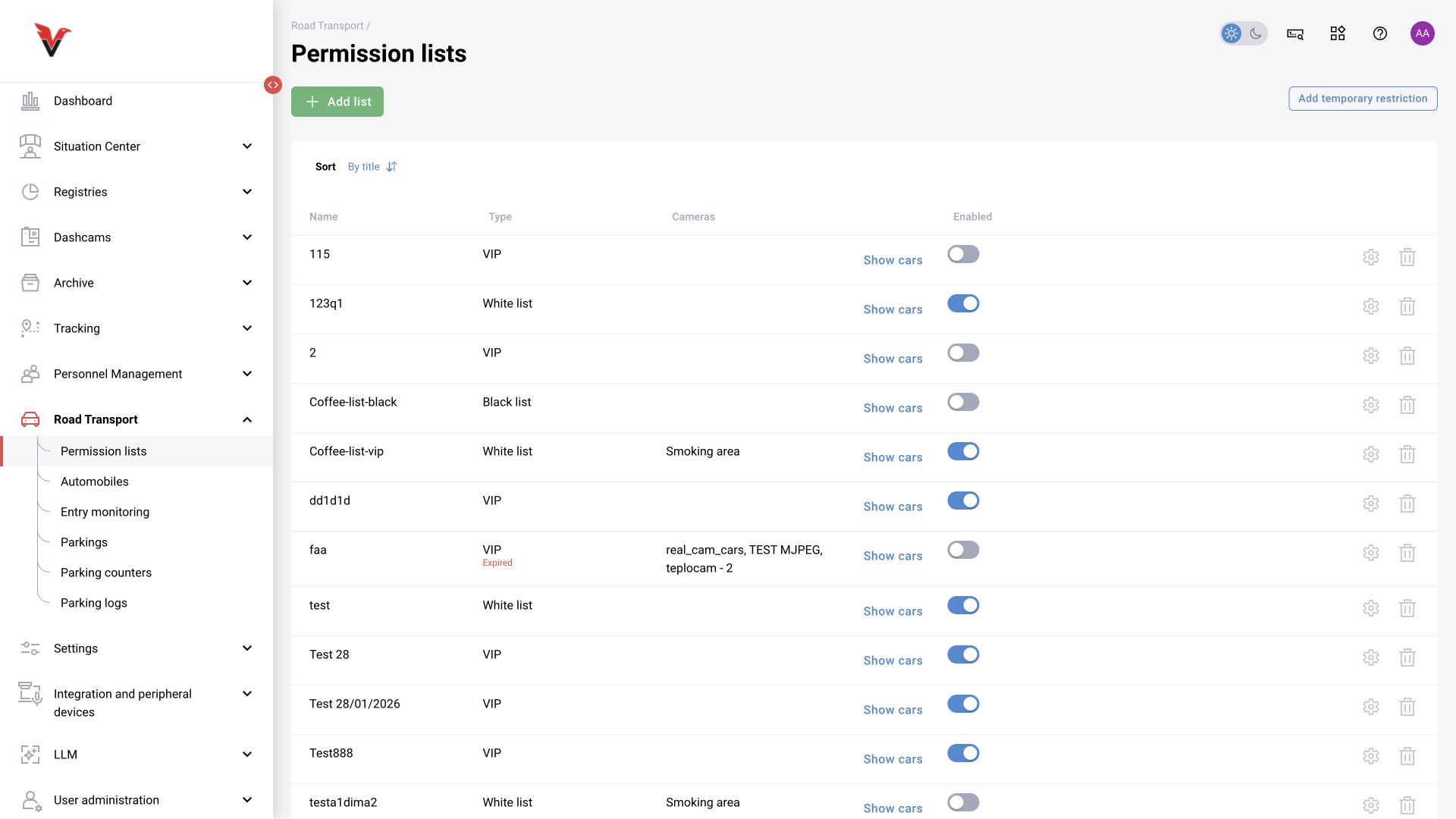Click the red V logo
The width and height of the screenshot is (1456, 819).
(52, 40)
